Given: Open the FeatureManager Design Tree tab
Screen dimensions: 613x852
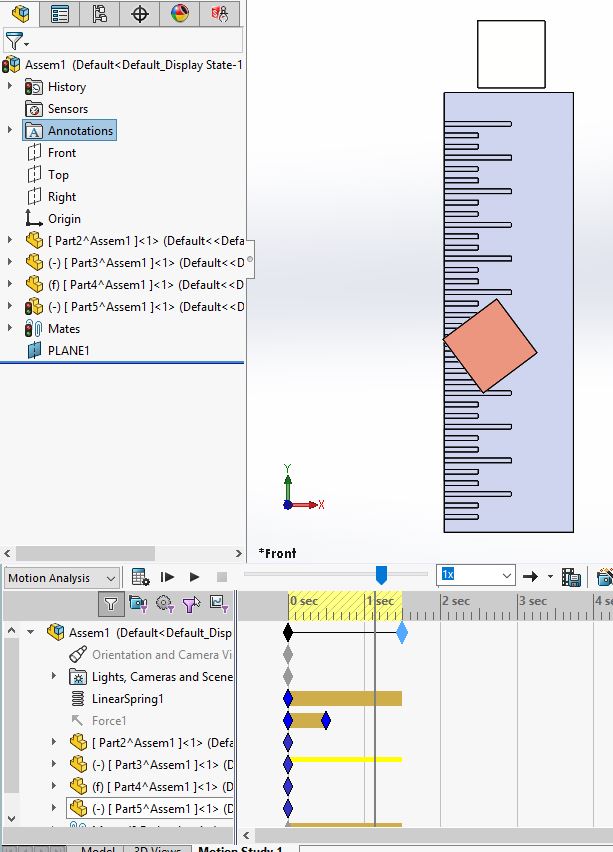Looking at the screenshot, I should click(20, 13).
